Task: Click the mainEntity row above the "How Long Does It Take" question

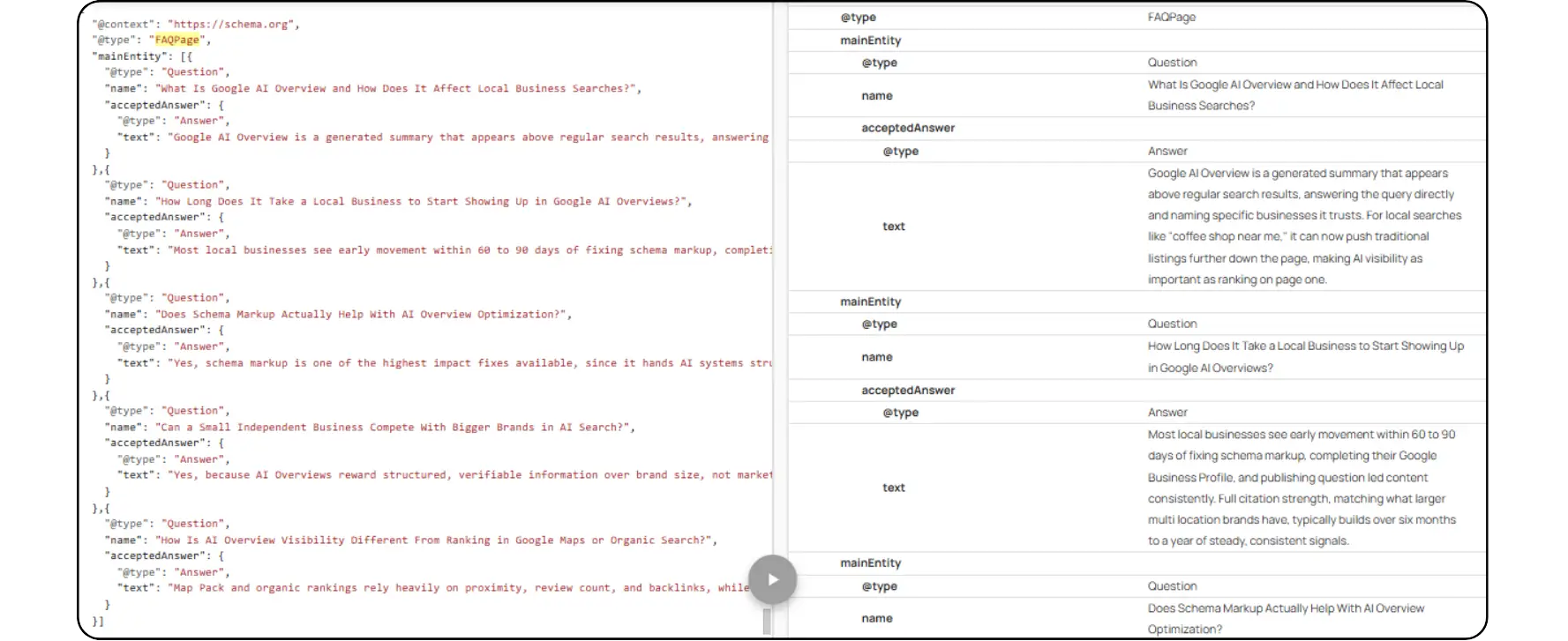Action: (1137, 302)
